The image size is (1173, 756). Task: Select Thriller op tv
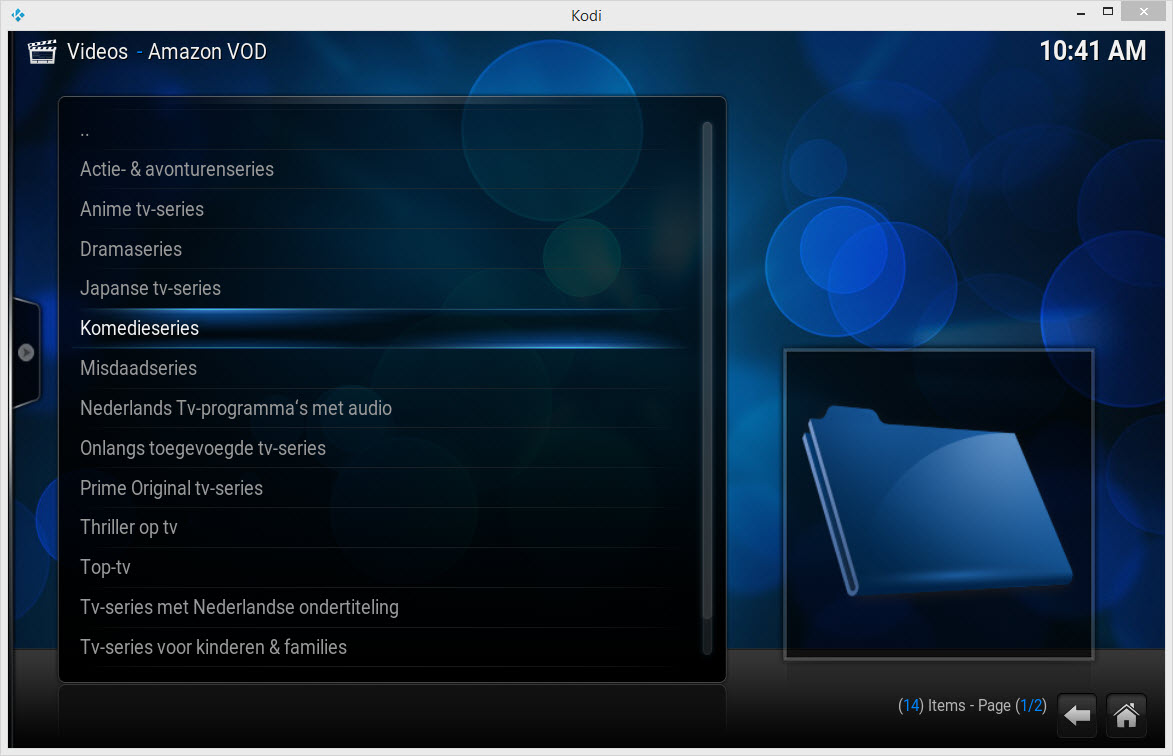click(128, 527)
